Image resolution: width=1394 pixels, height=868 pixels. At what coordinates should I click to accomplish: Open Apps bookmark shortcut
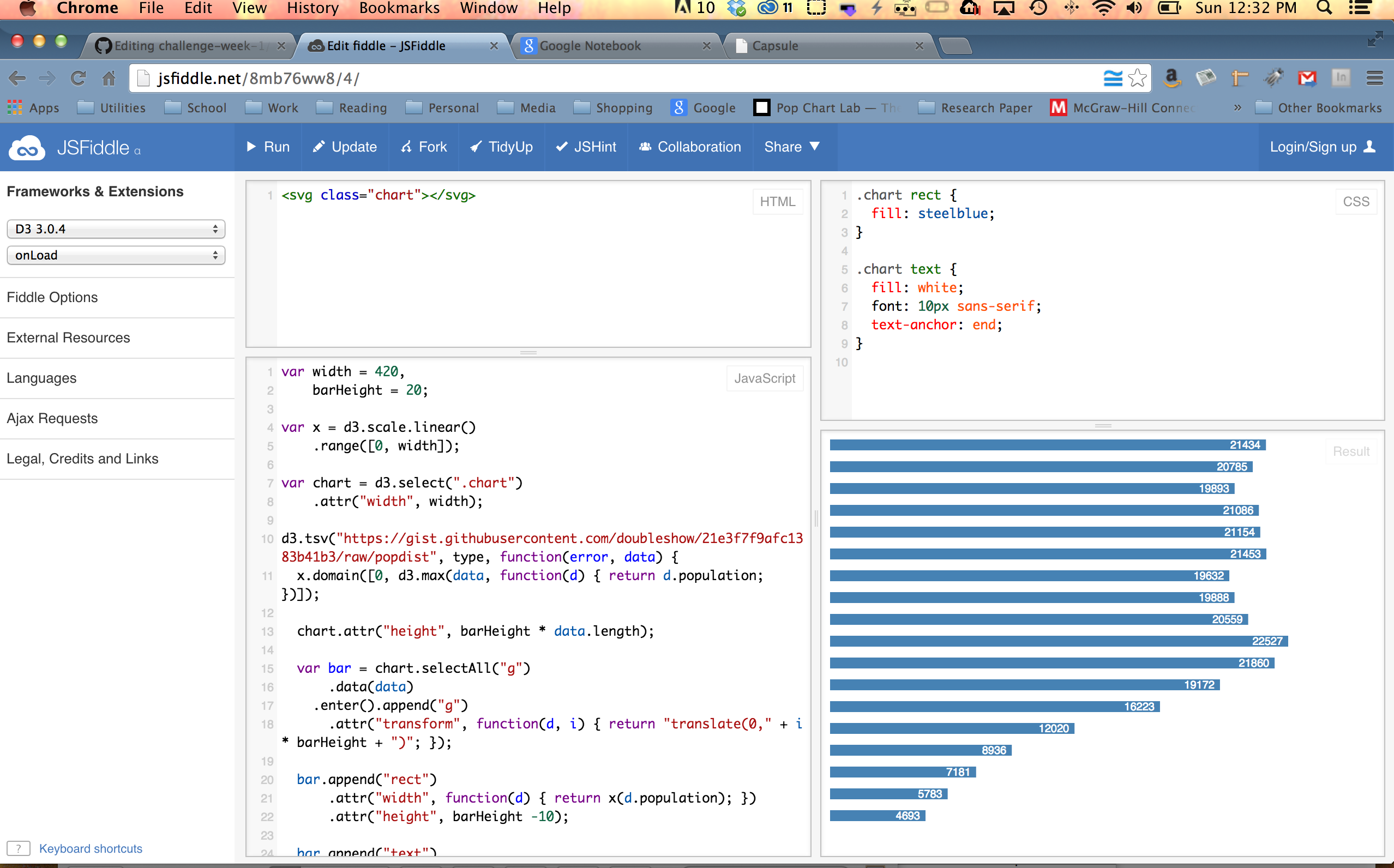(x=33, y=108)
